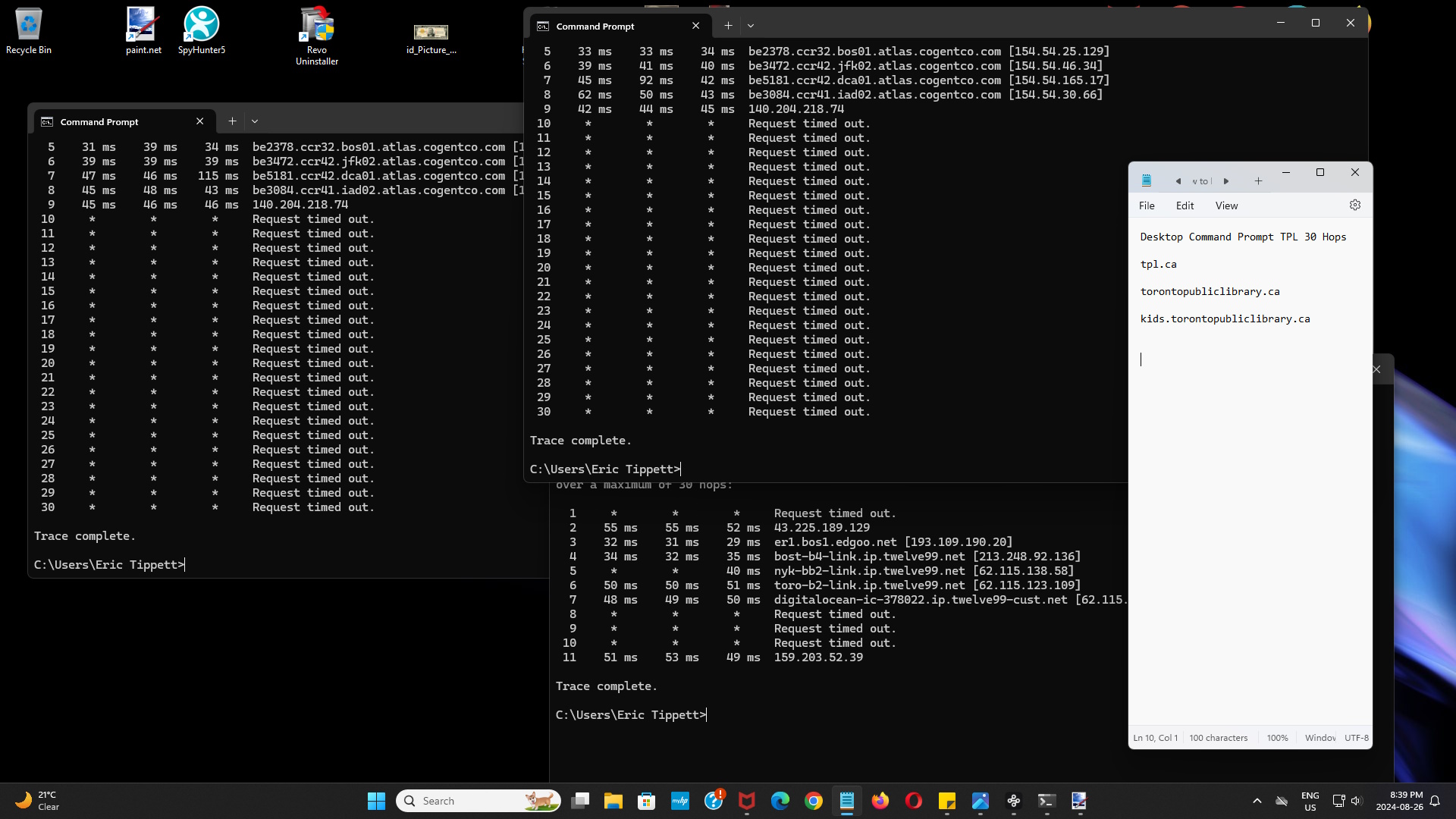Open new tab in left Command Prompt

pos(232,121)
